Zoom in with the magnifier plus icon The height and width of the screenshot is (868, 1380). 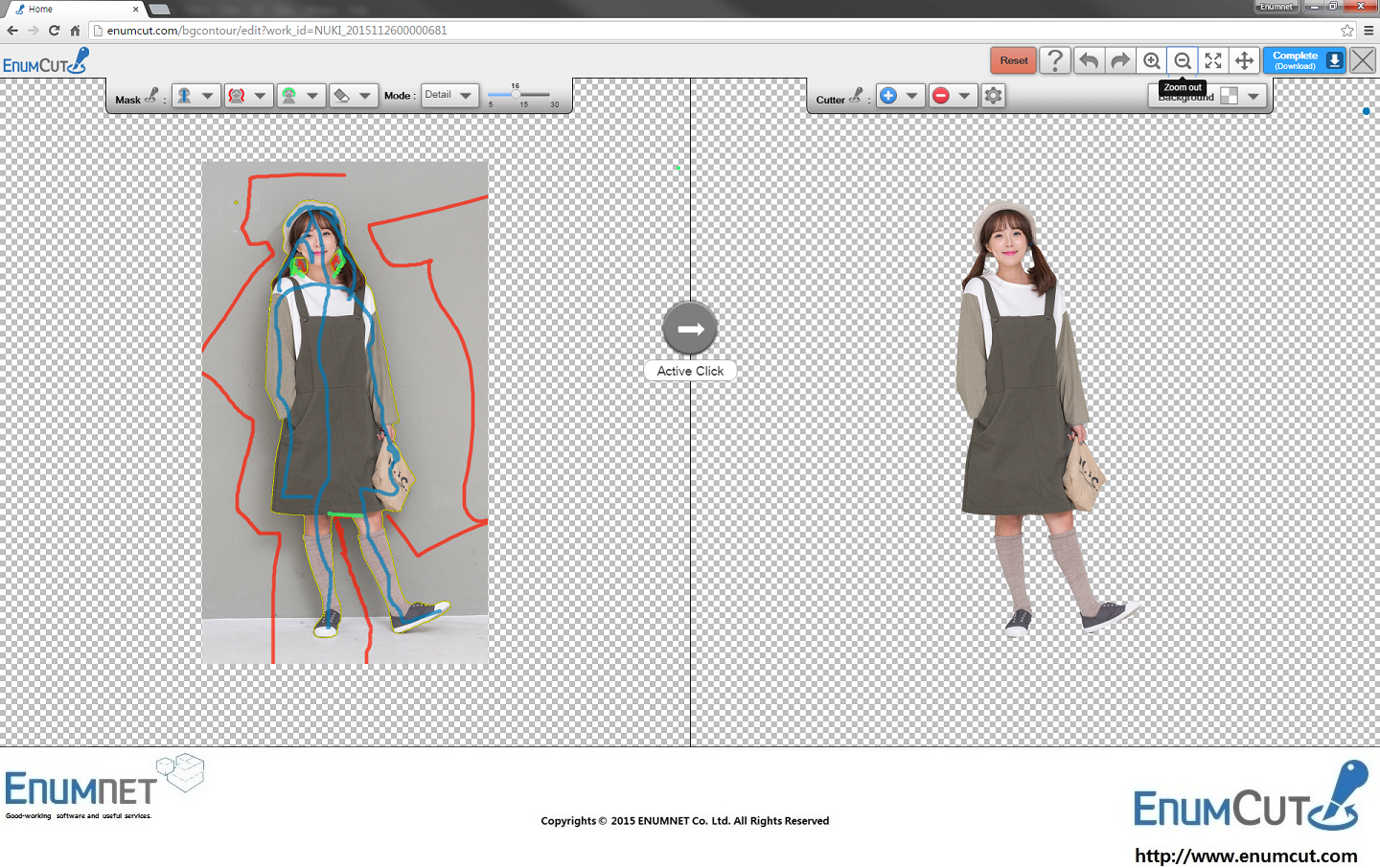pyautogui.click(x=1152, y=60)
